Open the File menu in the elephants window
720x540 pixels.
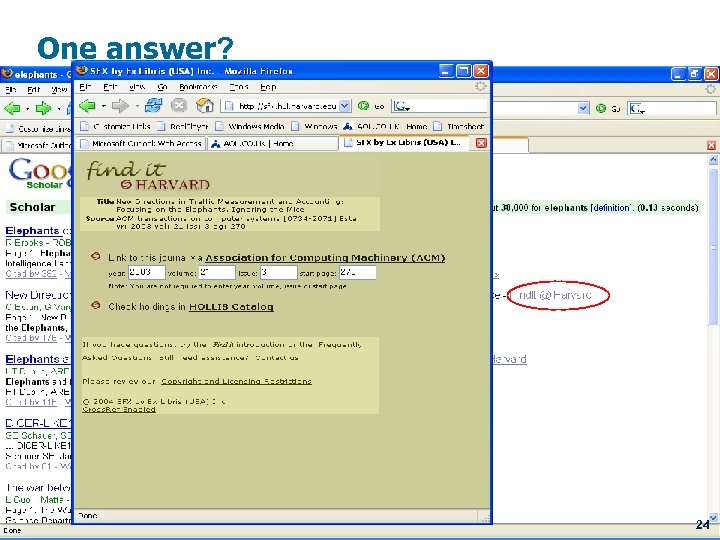pos(11,90)
